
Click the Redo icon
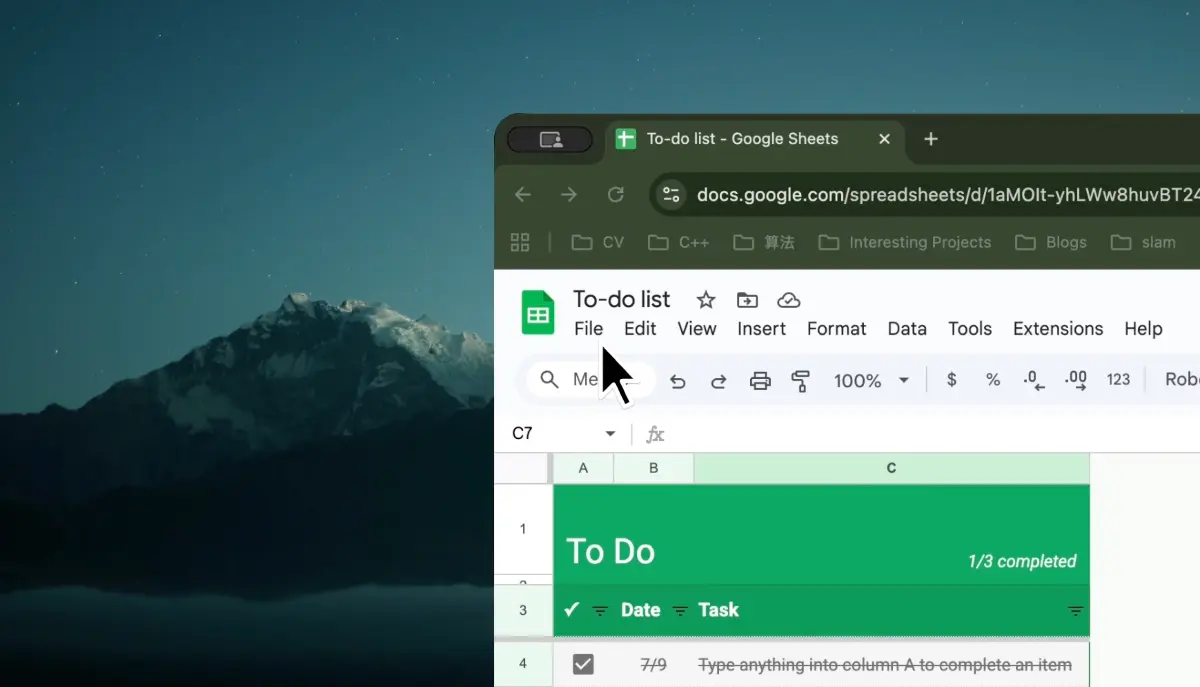point(719,380)
